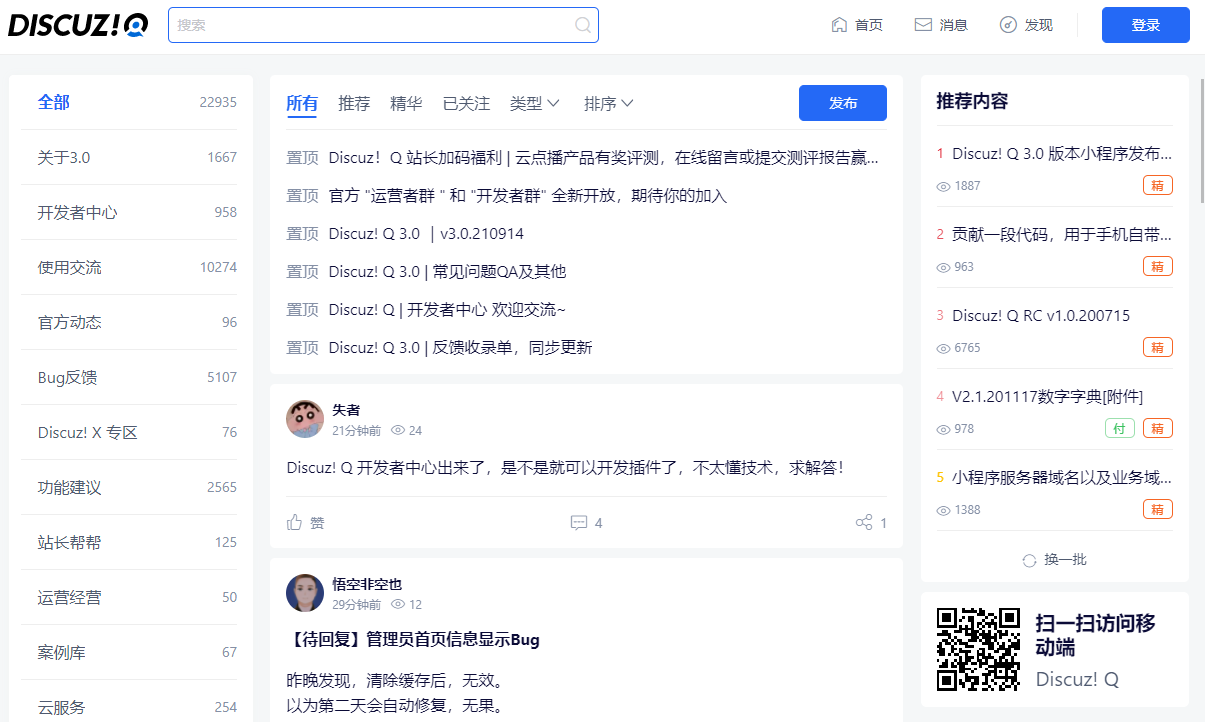
Task: Open pinned post v3.0.210914
Action: point(426,233)
